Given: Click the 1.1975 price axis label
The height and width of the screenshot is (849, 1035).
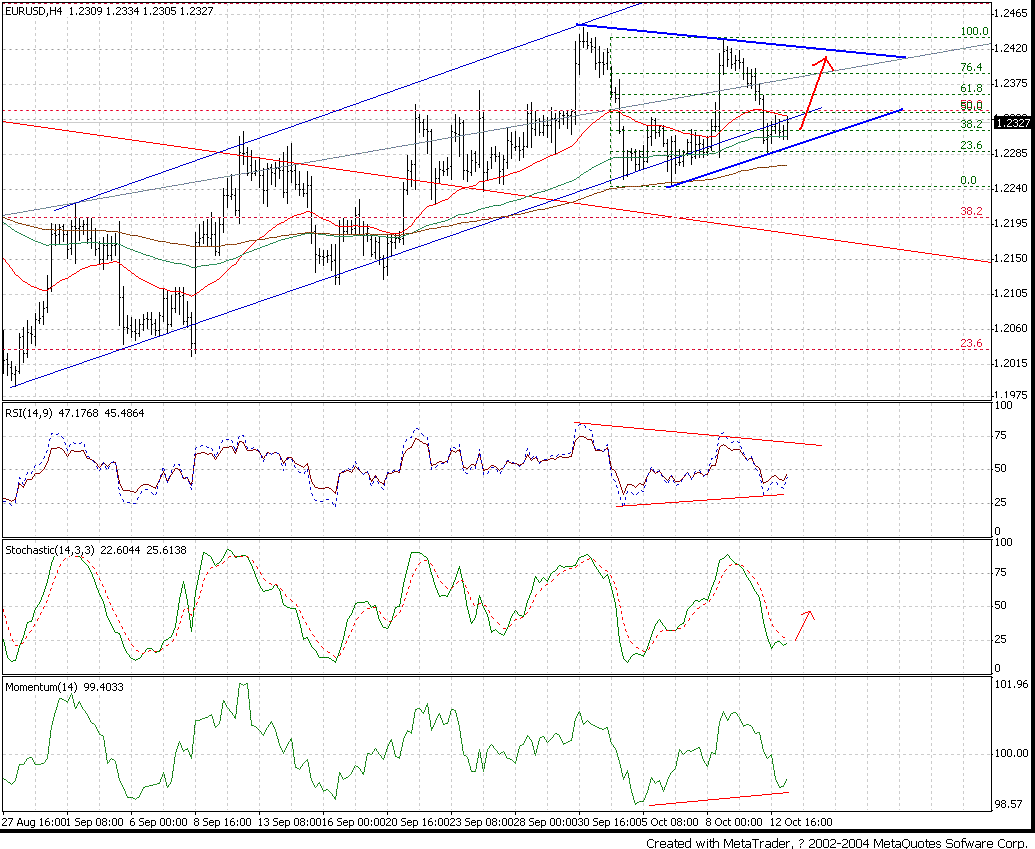Looking at the screenshot, I should tap(1013, 395).
